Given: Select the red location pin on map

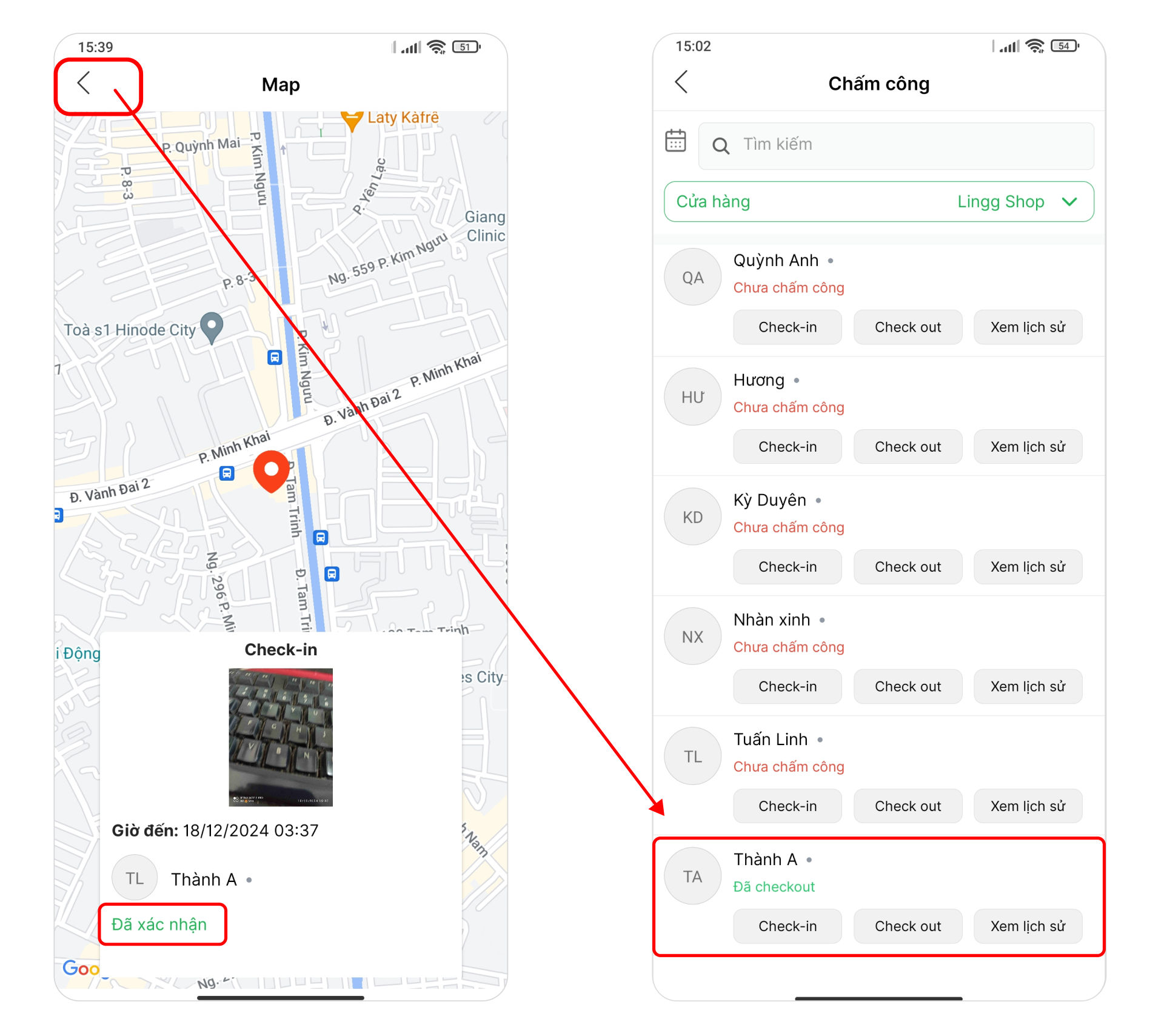Looking at the screenshot, I should (271, 472).
